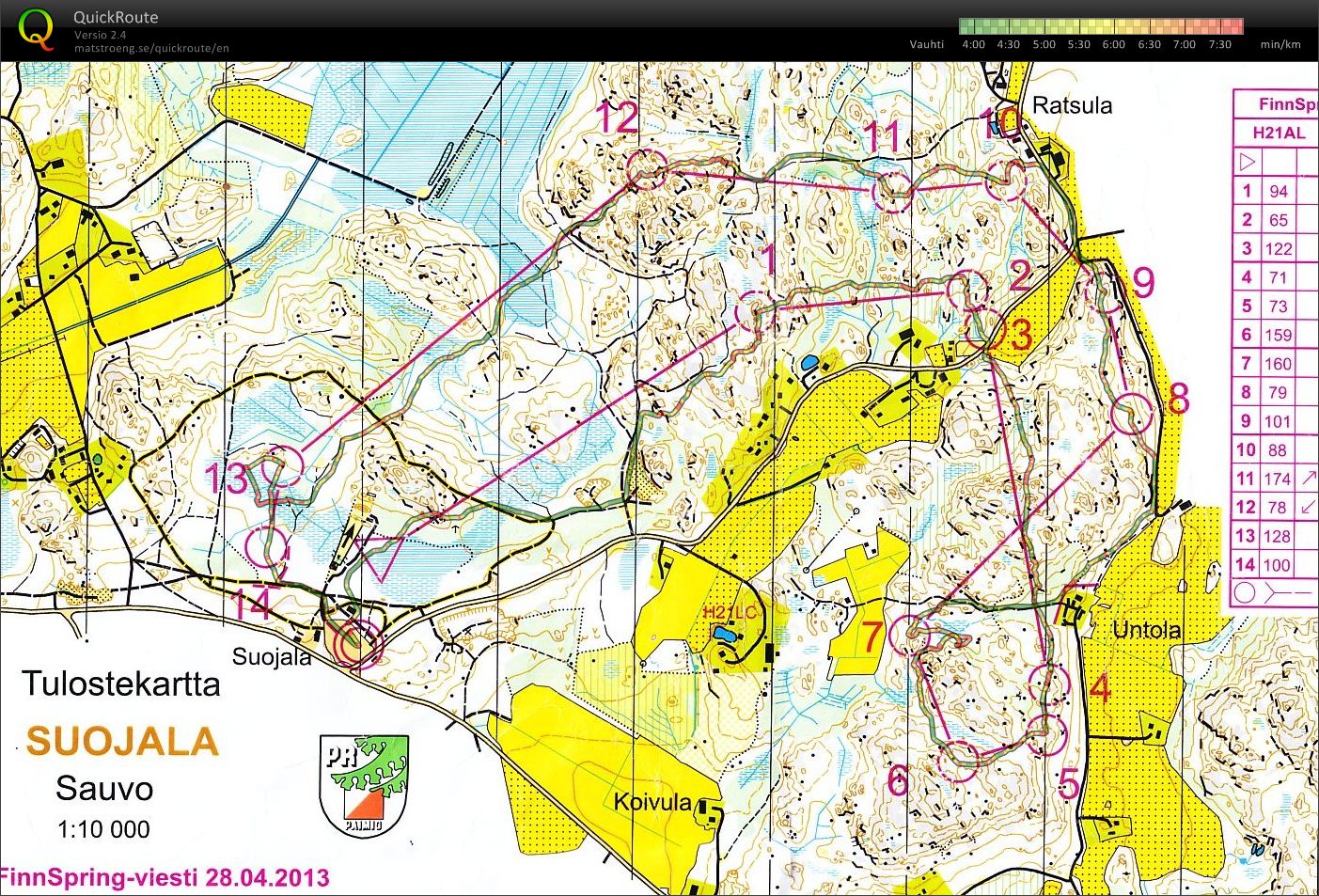The height and width of the screenshot is (896, 1319).
Task: Click the Vauhti legend label
Action: tap(927, 44)
